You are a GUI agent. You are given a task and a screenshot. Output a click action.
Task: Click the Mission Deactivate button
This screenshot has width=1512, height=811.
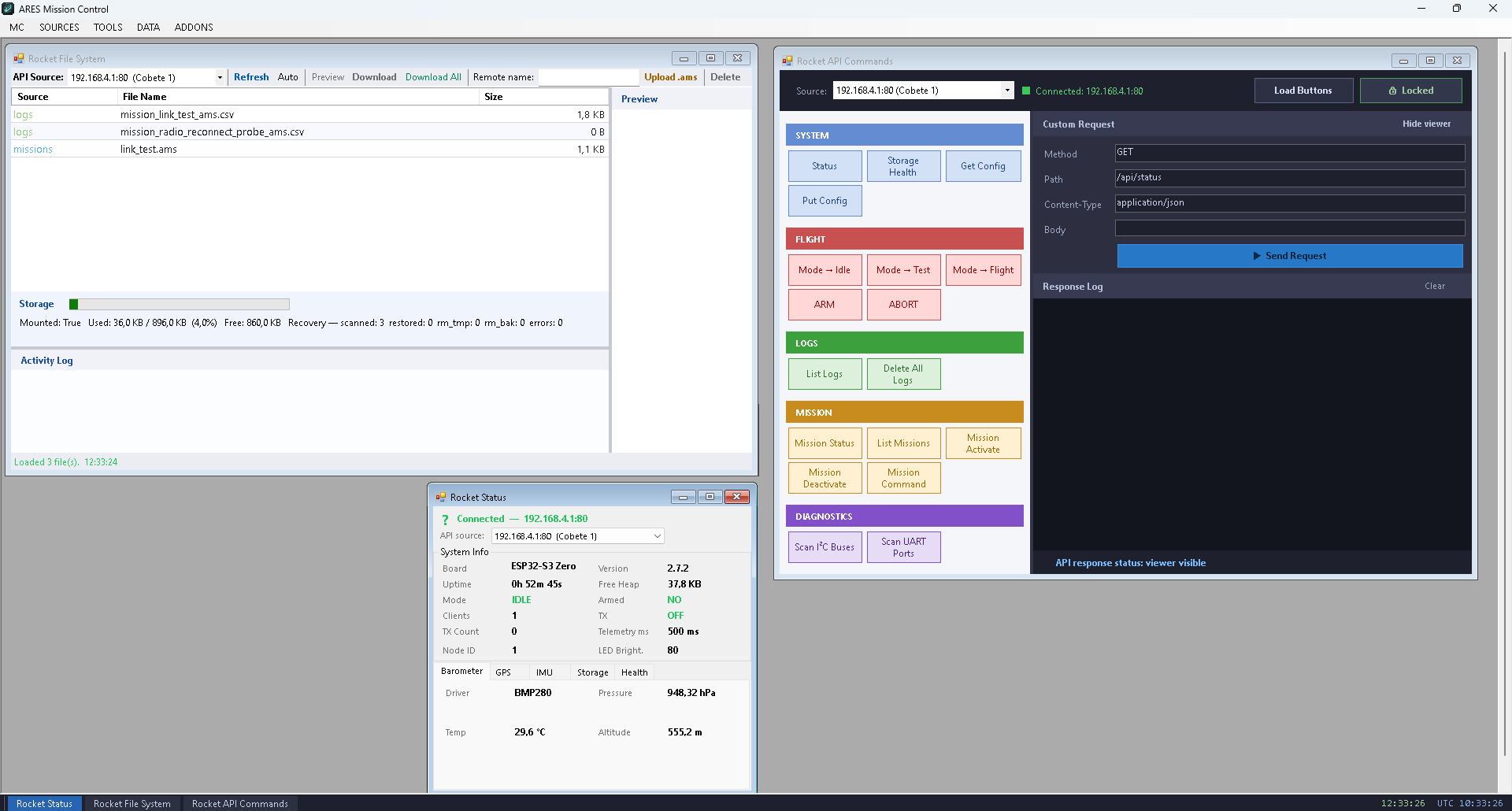coord(825,478)
